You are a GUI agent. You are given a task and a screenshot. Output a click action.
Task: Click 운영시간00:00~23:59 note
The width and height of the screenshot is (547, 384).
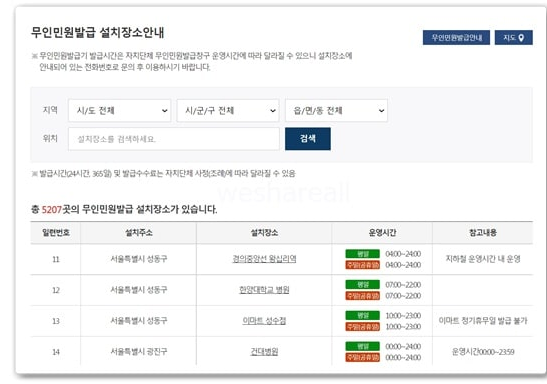coord(483,352)
